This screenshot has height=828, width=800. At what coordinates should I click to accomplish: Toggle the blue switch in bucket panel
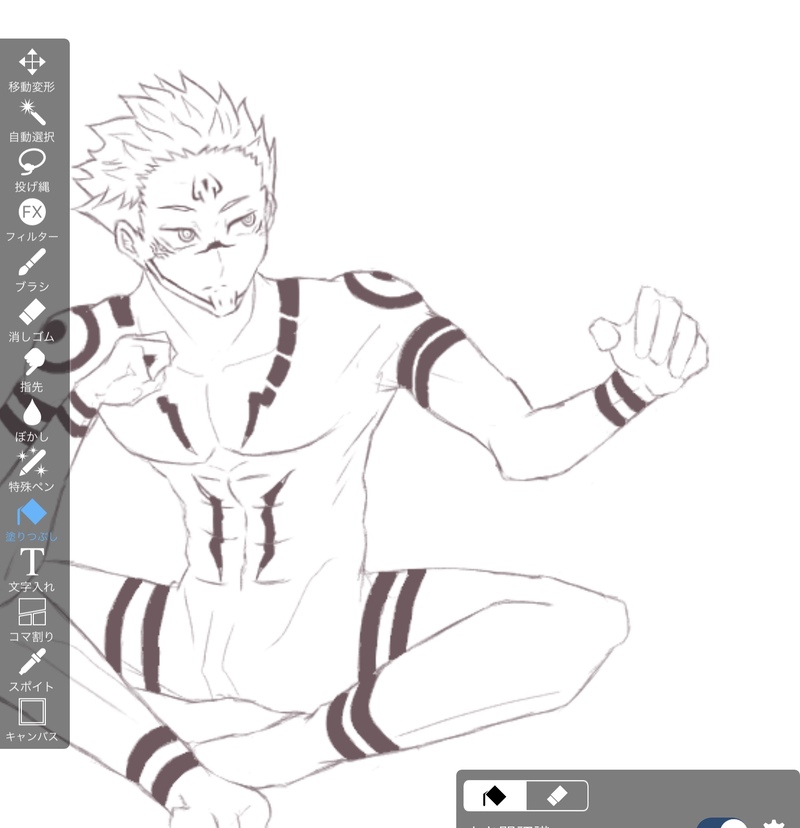coord(723,823)
